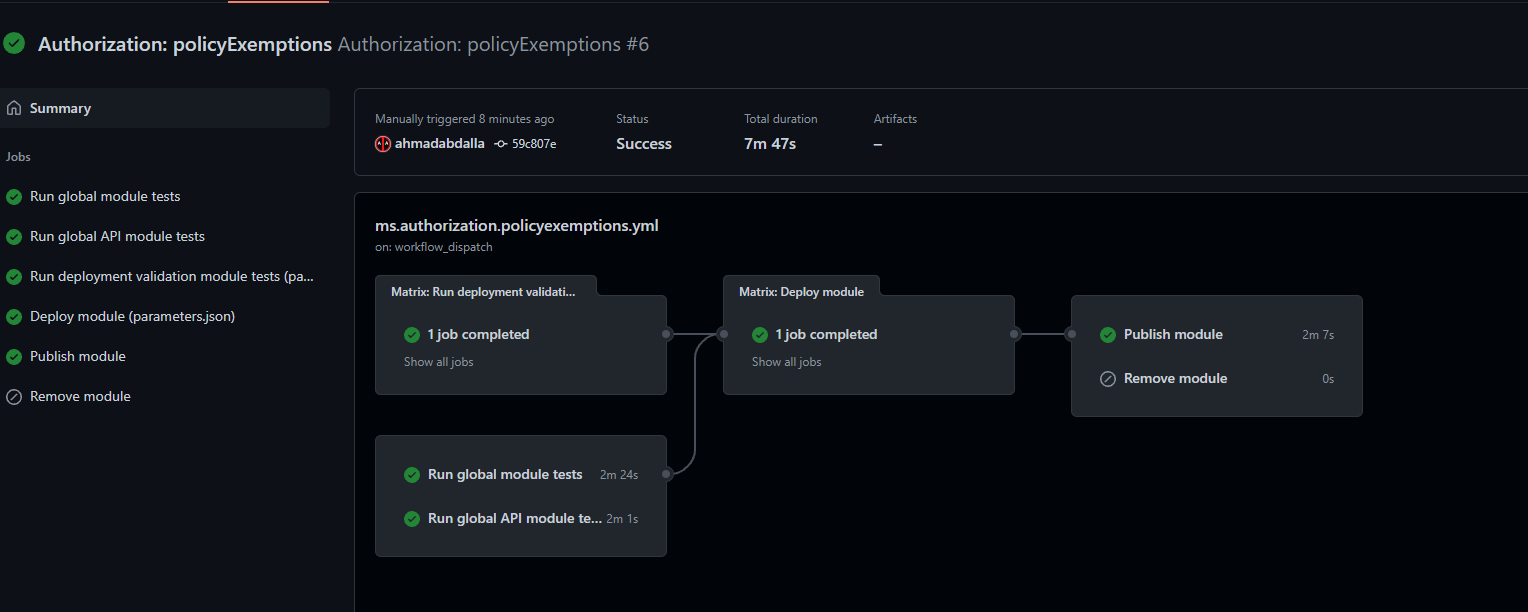Image resolution: width=1528 pixels, height=612 pixels.
Task: Click the Summary home icon in sidebar
Action: tap(14, 108)
